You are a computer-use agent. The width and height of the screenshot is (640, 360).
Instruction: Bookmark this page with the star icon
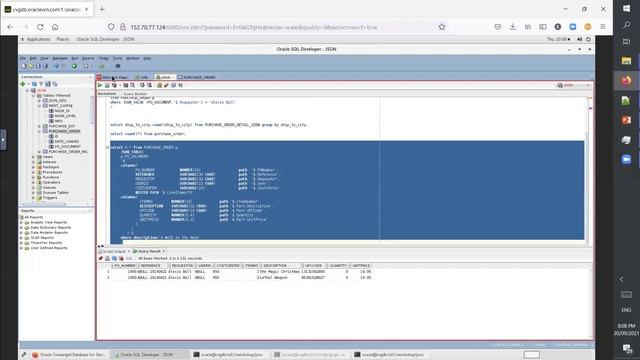pyautogui.click(x=442, y=27)
